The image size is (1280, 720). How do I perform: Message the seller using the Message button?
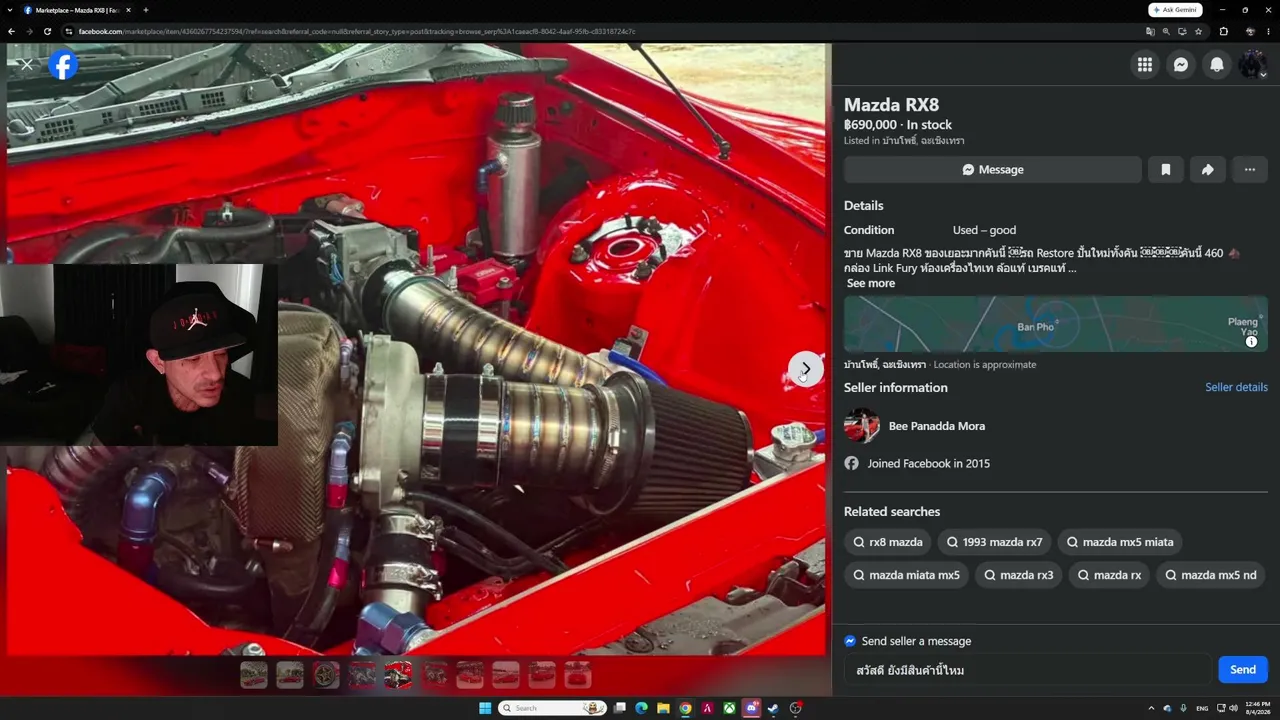pos(992,170)
